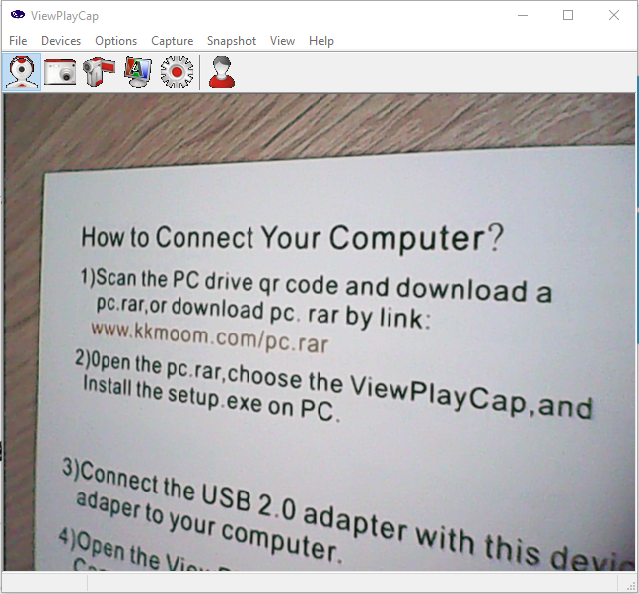639x594 pixels.
Task: Open the Help menu
Action: pyautogui.click(x=321, y=41)
